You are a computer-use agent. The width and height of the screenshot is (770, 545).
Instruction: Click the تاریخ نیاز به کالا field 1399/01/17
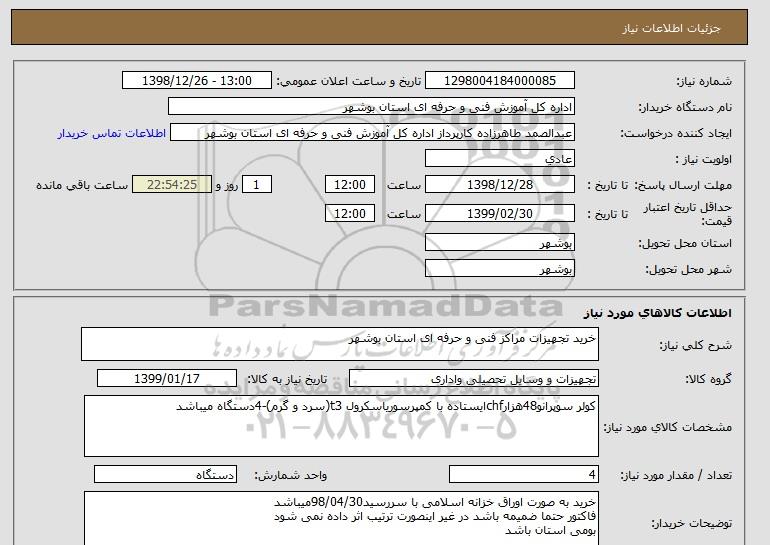point(167,379)
